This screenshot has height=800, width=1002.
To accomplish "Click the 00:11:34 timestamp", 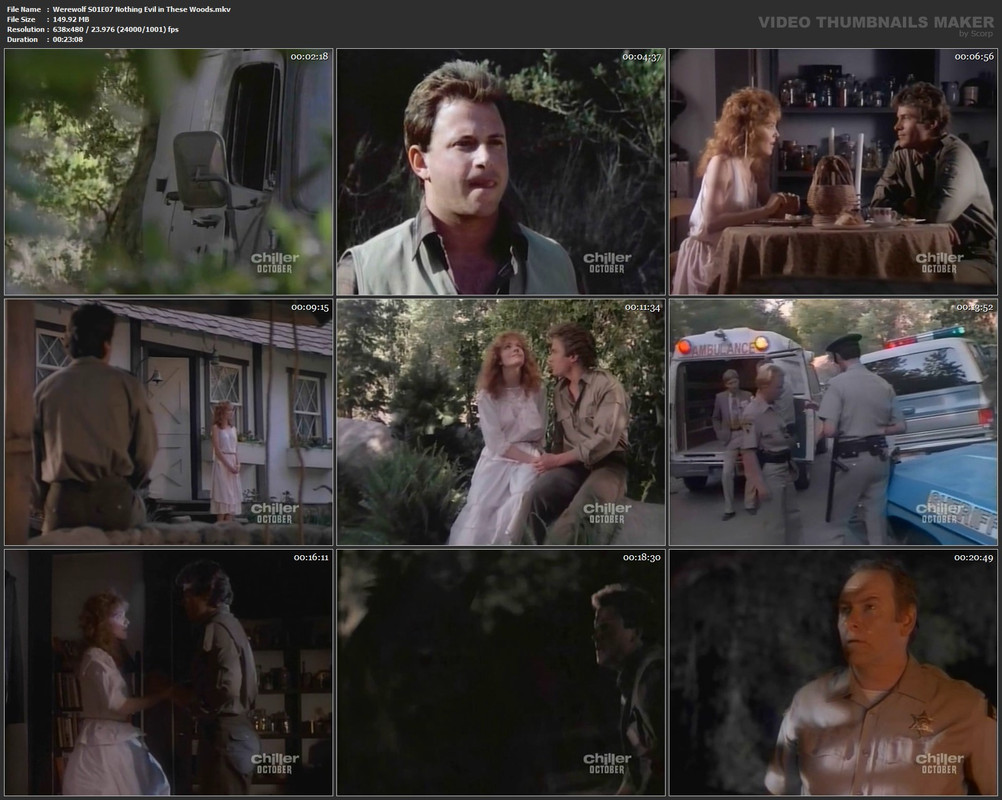I will [x=643, y=307].
